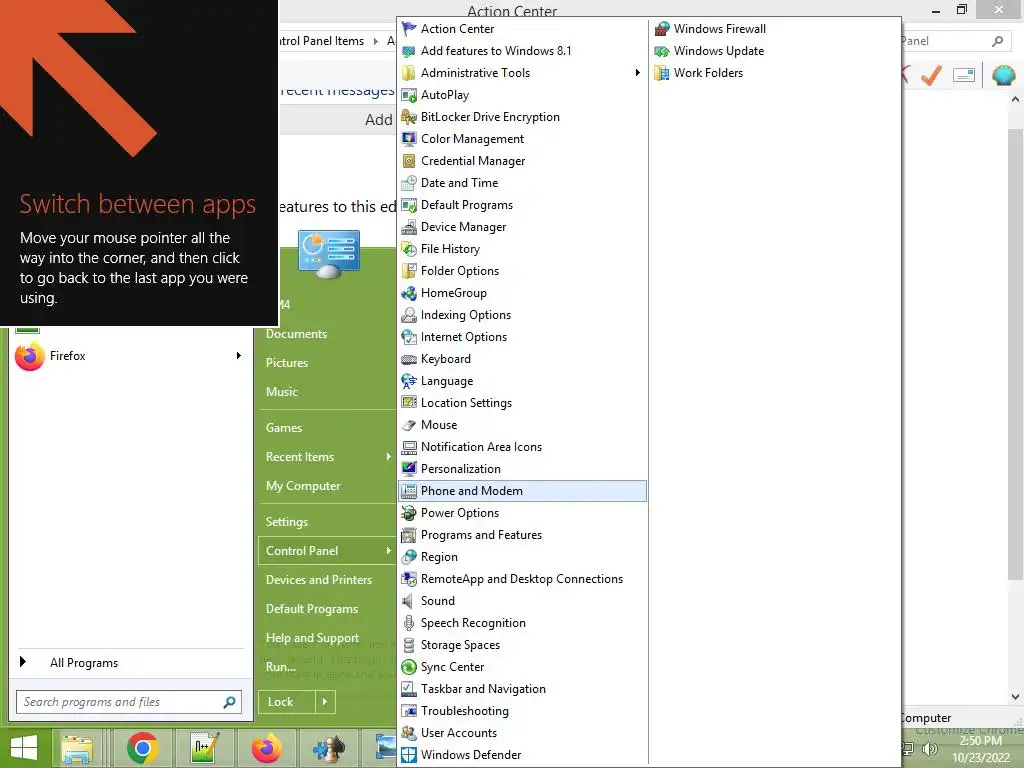
Task: Expand the Firefox jump list arrow
Action: (239, 356)
